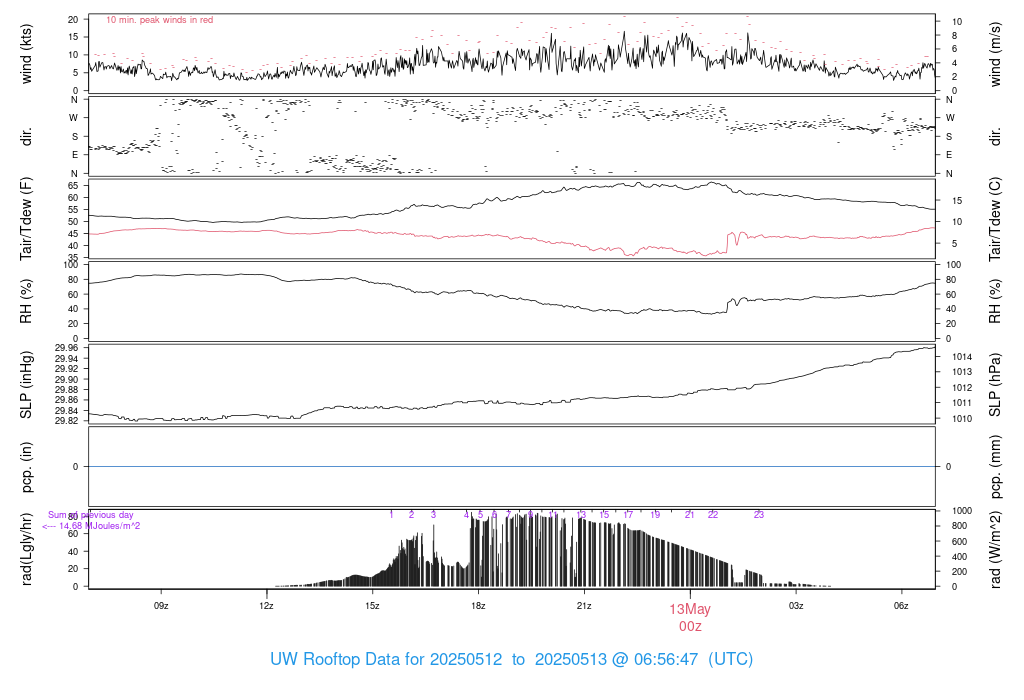
Task: Click the "pcp. (mm)" axis label
Action: (995, 467)
